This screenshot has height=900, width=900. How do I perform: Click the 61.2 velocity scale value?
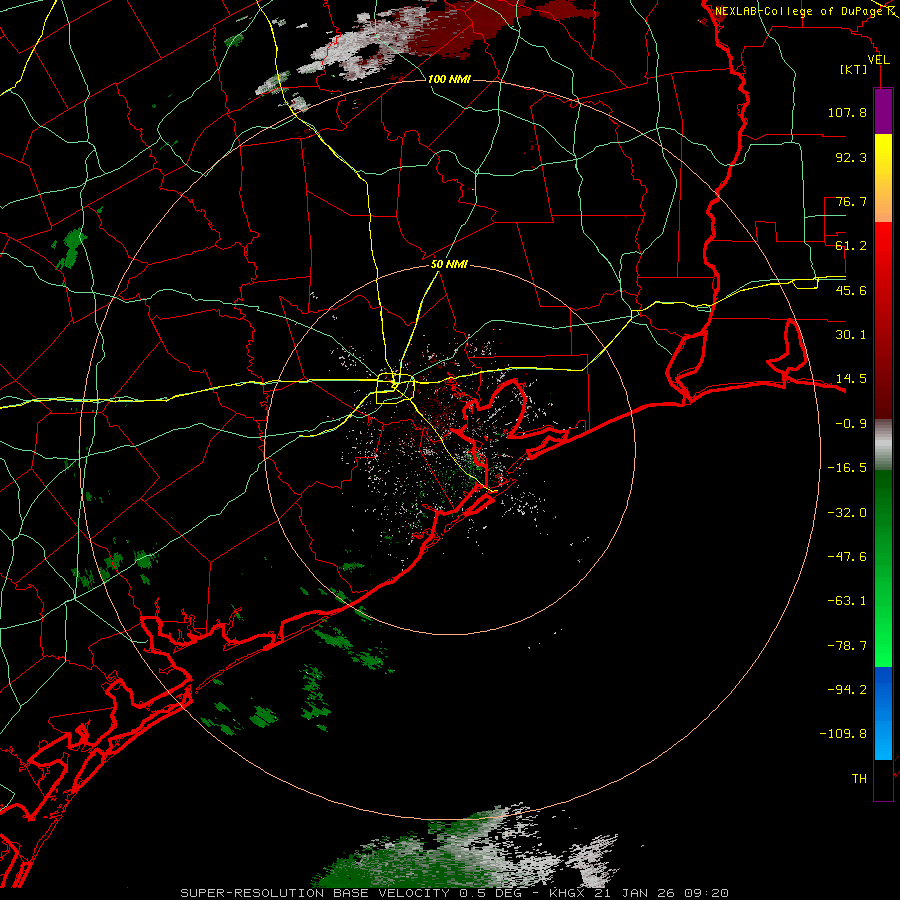tap(851, 246)
